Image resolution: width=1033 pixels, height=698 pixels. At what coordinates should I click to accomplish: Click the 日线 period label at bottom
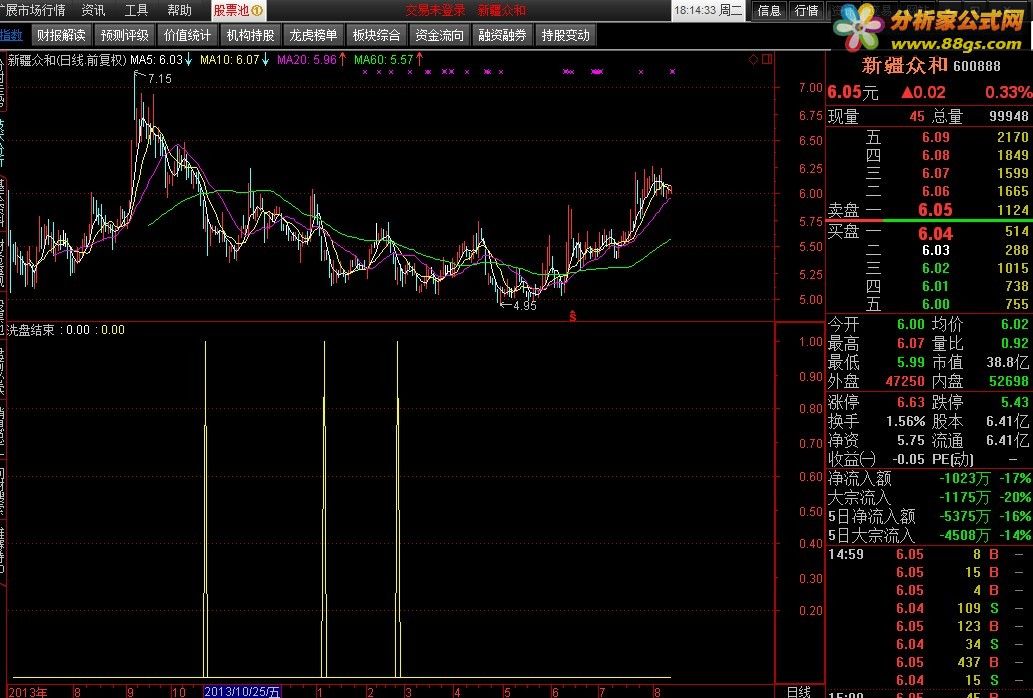click(799, 691)
